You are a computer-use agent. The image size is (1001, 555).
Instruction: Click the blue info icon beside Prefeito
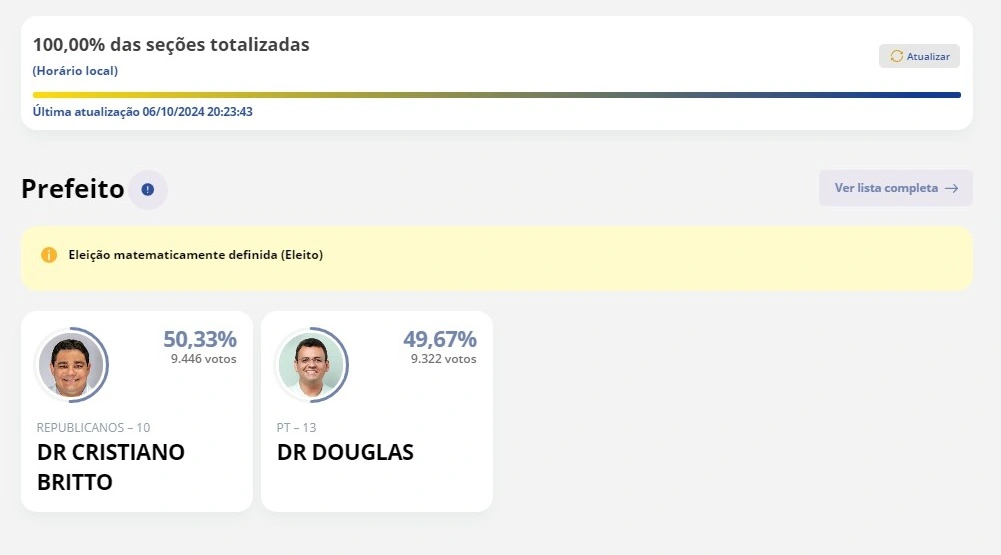pyautogui.click(x=148, y=189)
